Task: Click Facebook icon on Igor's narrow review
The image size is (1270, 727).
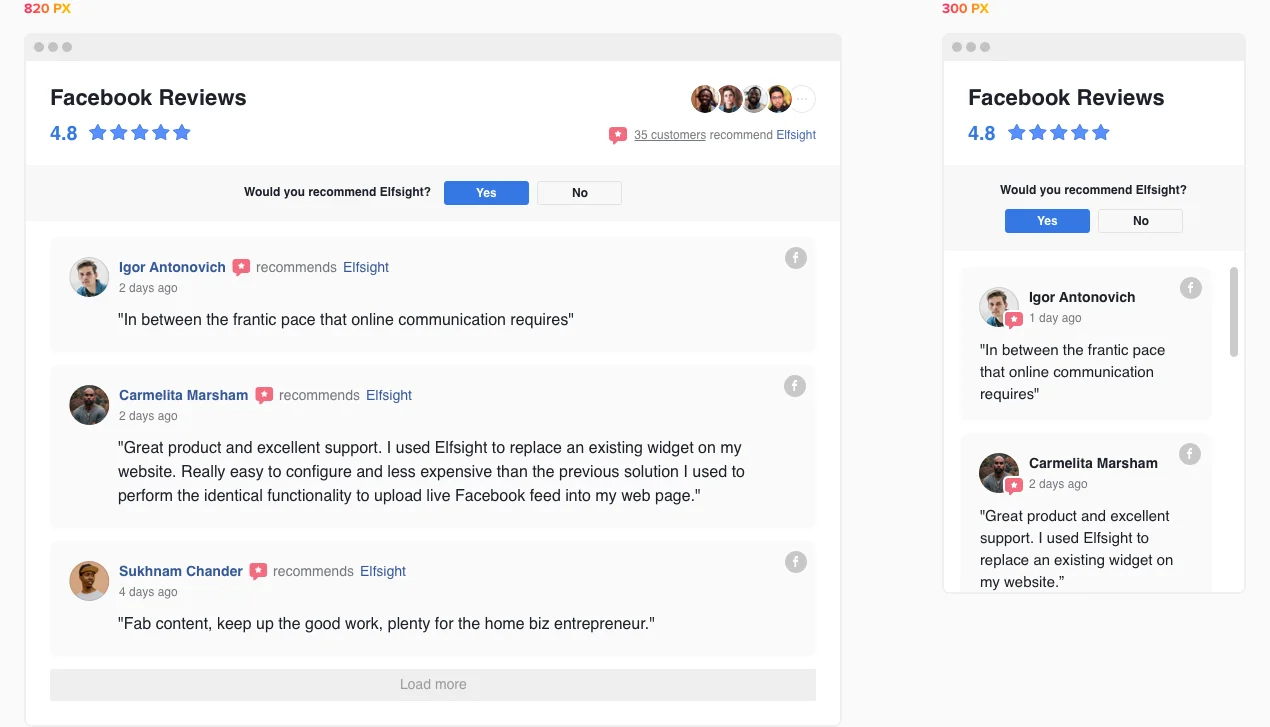Action: coord(1190,288)
